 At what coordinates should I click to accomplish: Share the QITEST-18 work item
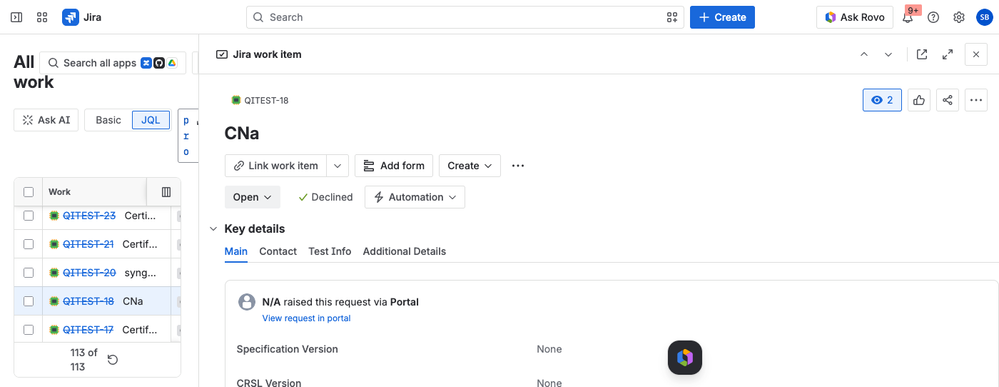click(947, 100)
